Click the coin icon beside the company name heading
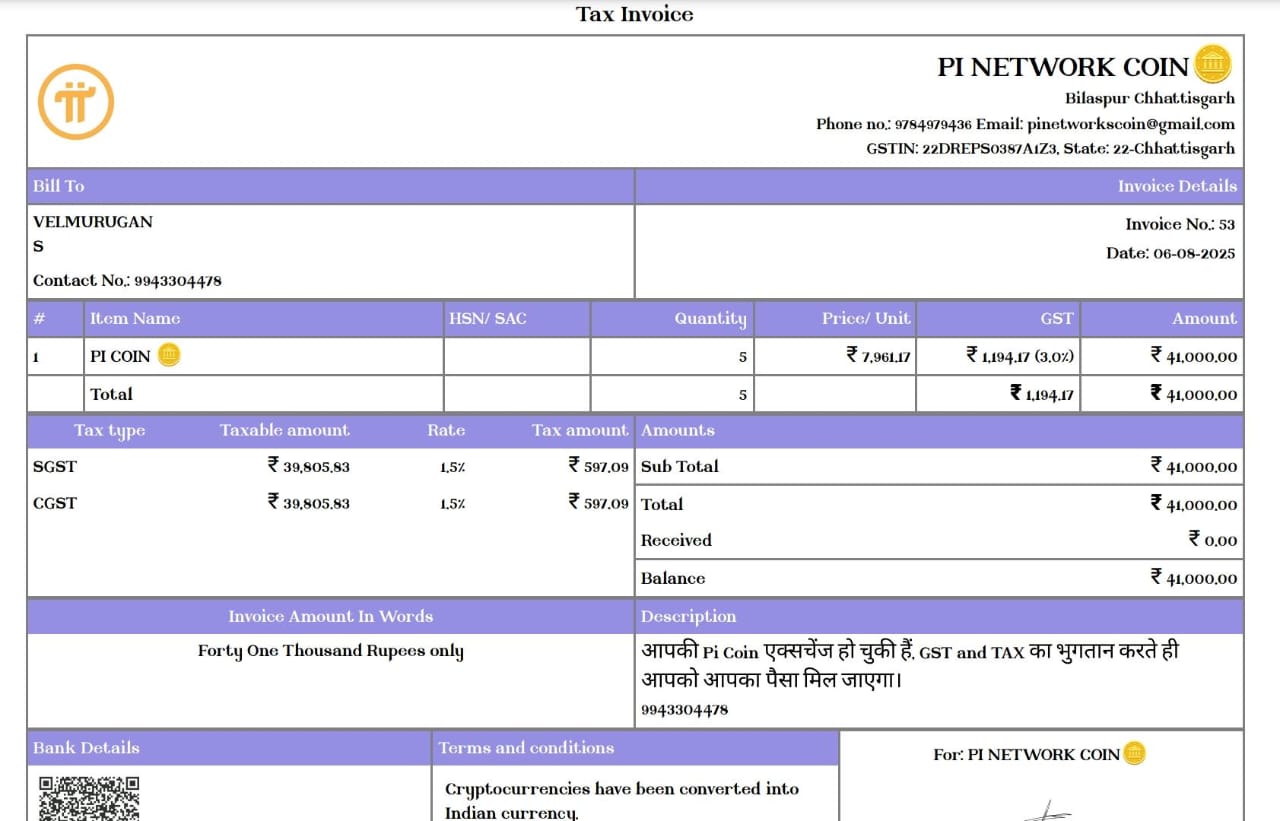The width and height of the screenshot is (1280, 821). [x=1213, y=64]
